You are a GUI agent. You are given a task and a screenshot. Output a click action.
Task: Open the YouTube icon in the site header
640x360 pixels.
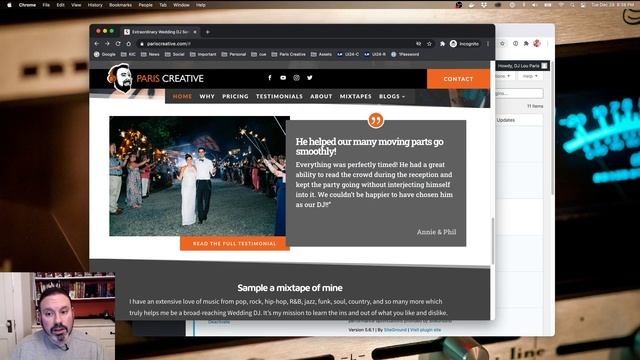(x=283, y=78)
